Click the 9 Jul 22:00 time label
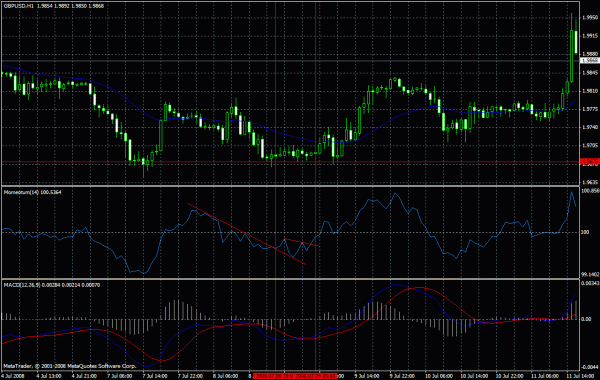Image resolution: width=600 pixels, height=380 pixels. (403, 376)
